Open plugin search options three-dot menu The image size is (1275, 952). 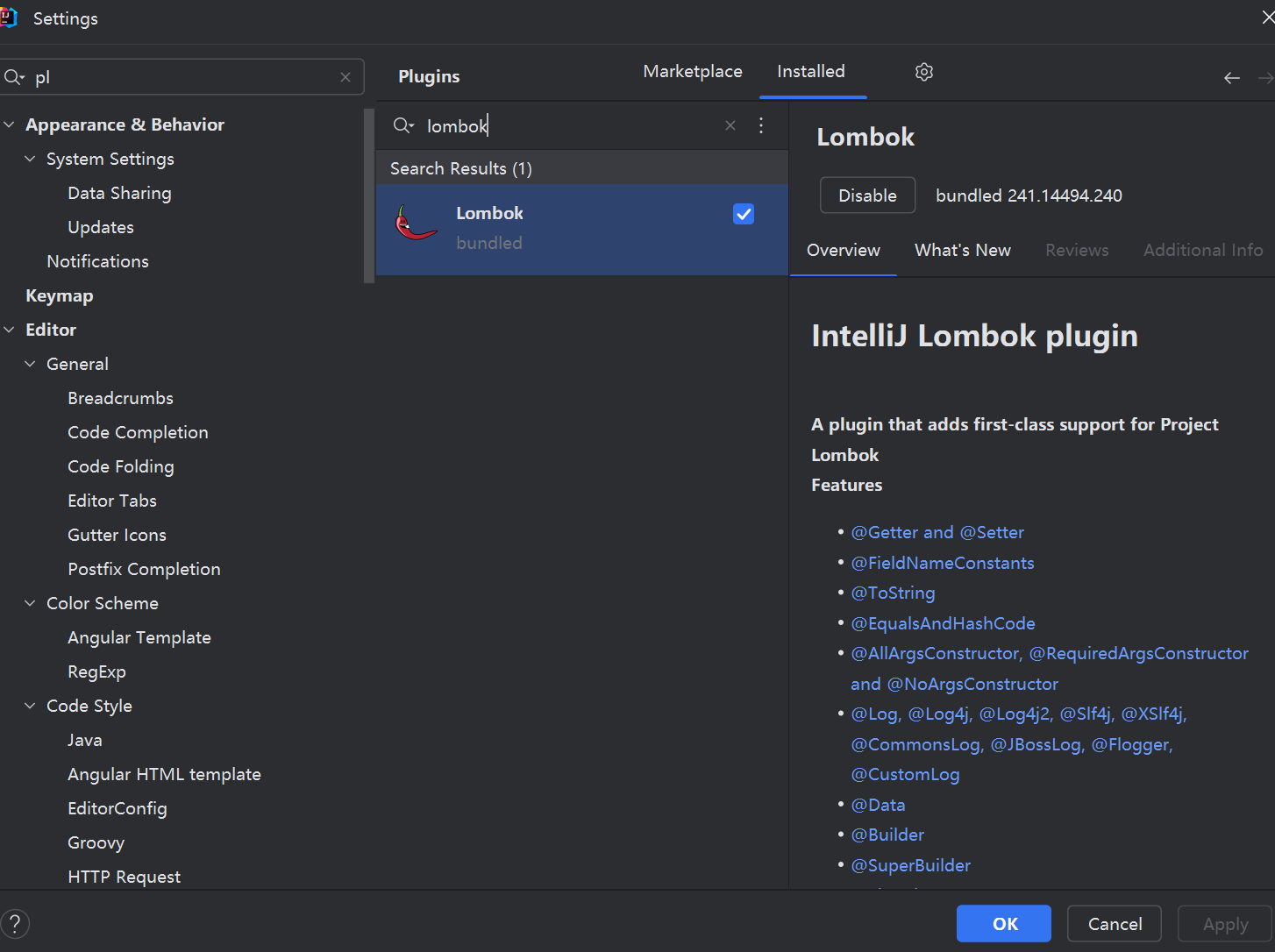click(761, 125)
